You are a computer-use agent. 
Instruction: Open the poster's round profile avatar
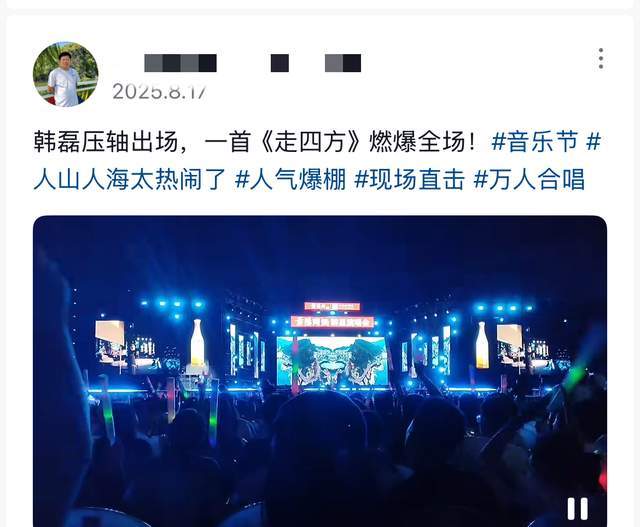pos(65,74)
